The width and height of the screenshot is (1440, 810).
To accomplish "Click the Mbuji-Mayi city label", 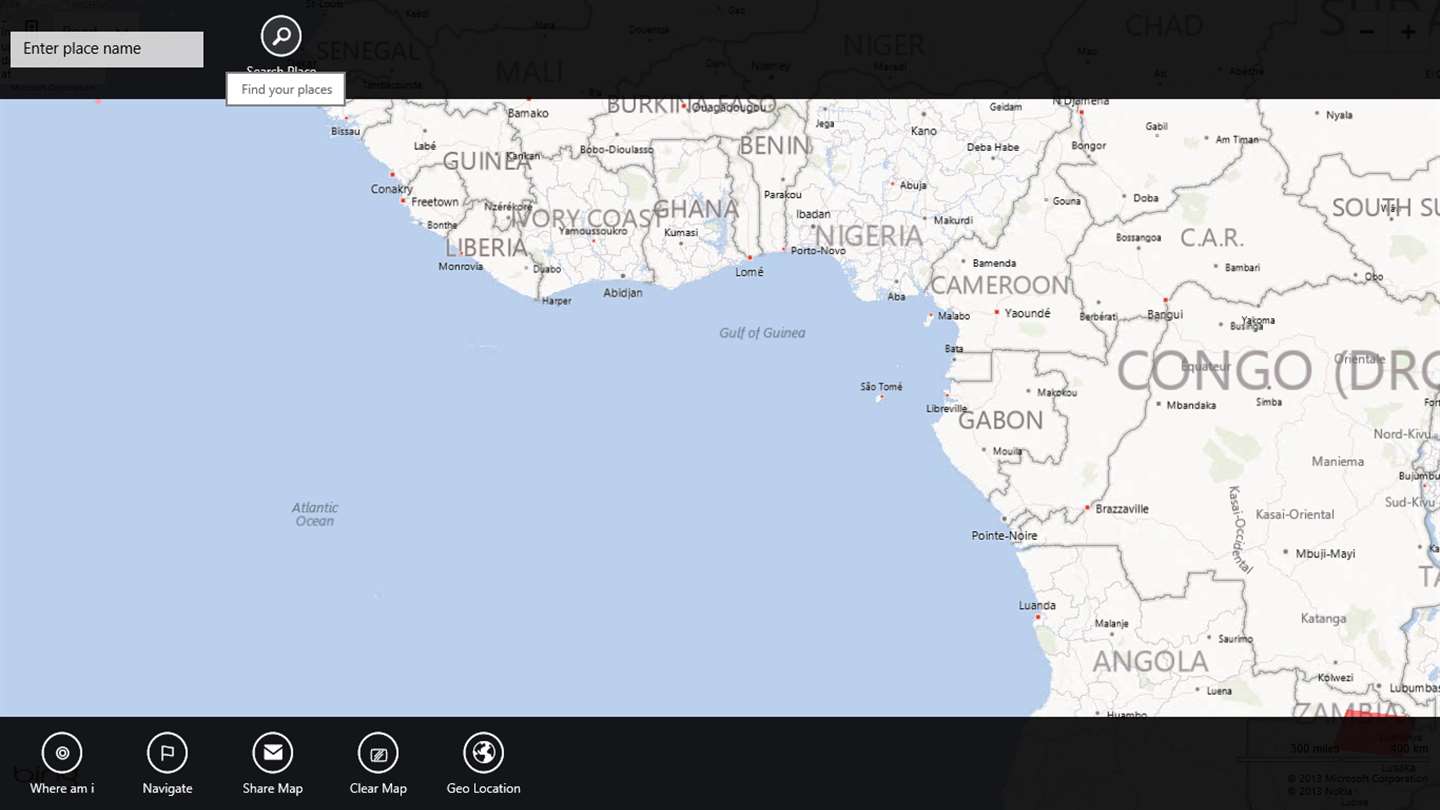I will (1325, 554).
